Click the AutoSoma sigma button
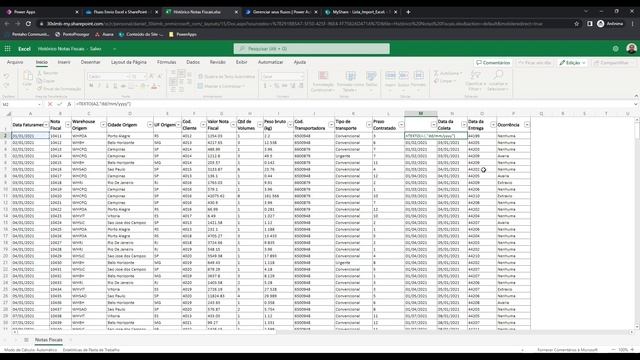This screenshot has width=640, height=360. point(447,73)
